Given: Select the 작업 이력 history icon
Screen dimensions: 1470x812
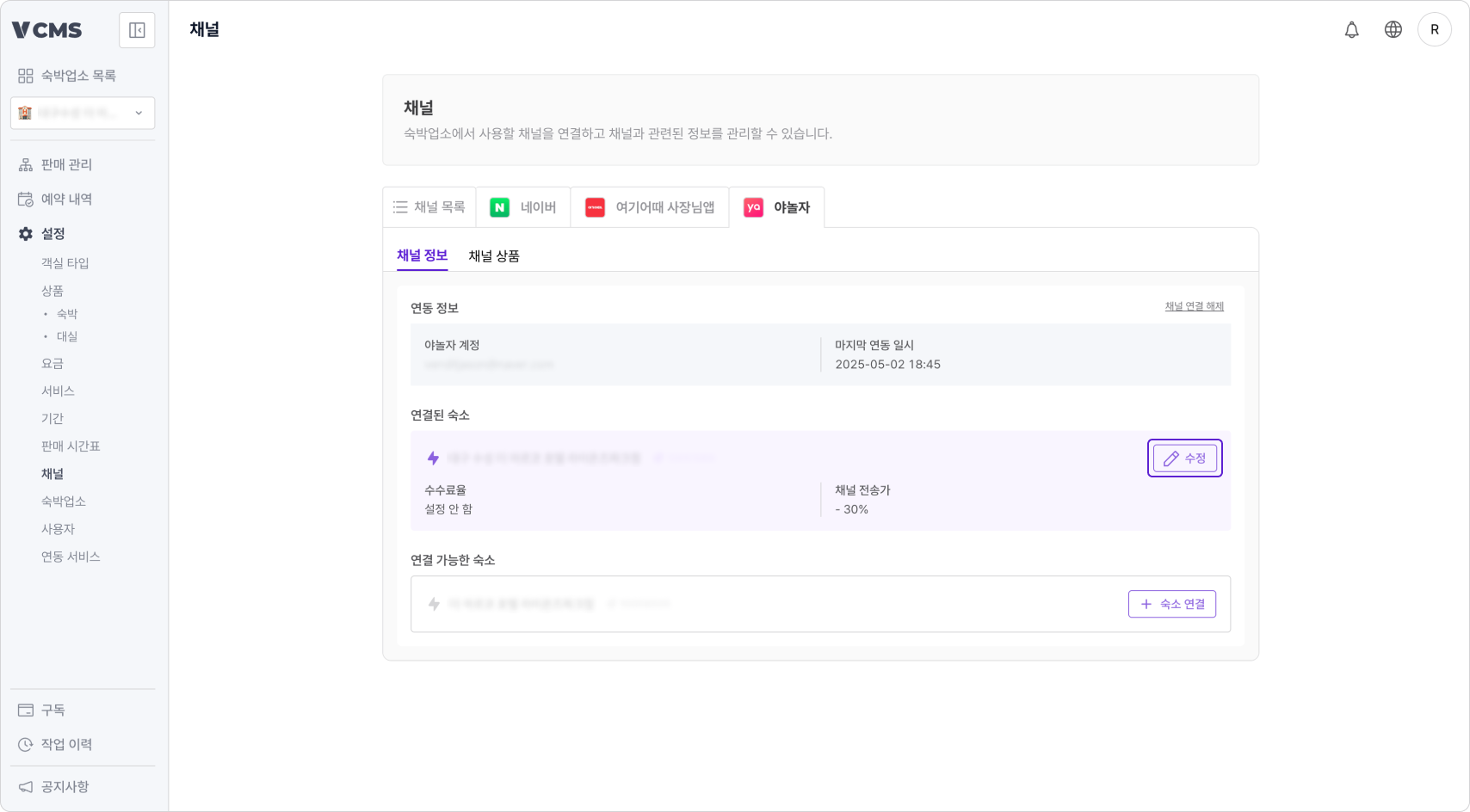Looking at the screenshot, I should click(x=24, y=743).
